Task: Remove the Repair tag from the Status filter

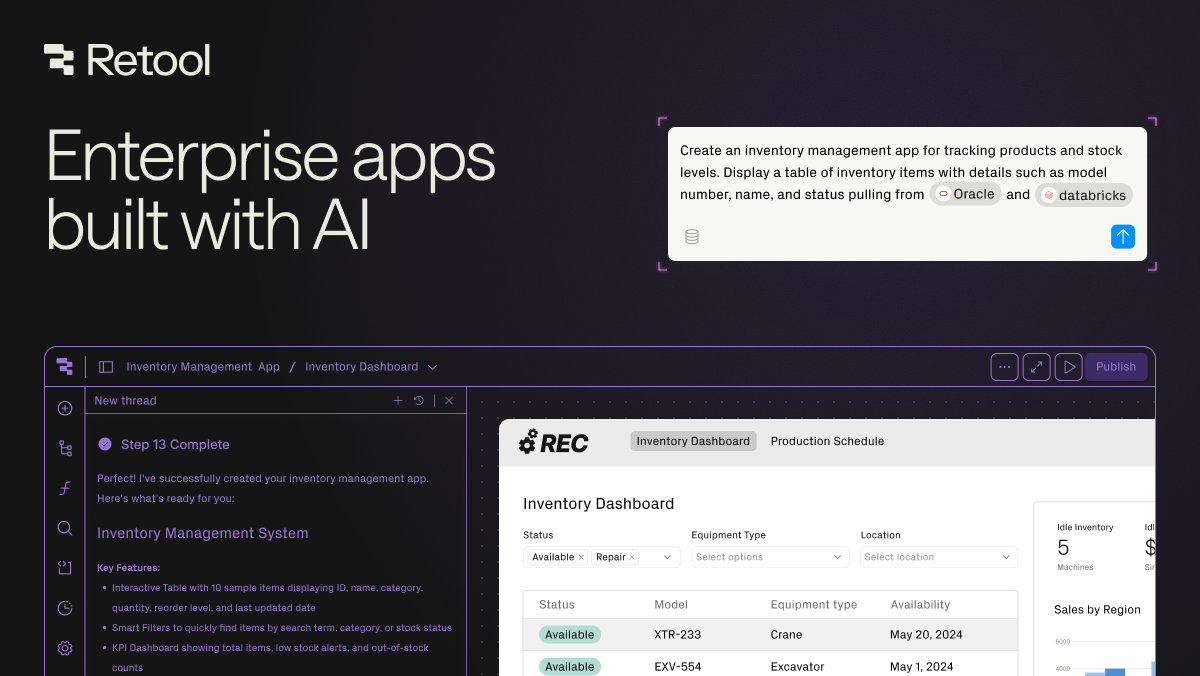Action: (632, 557)
